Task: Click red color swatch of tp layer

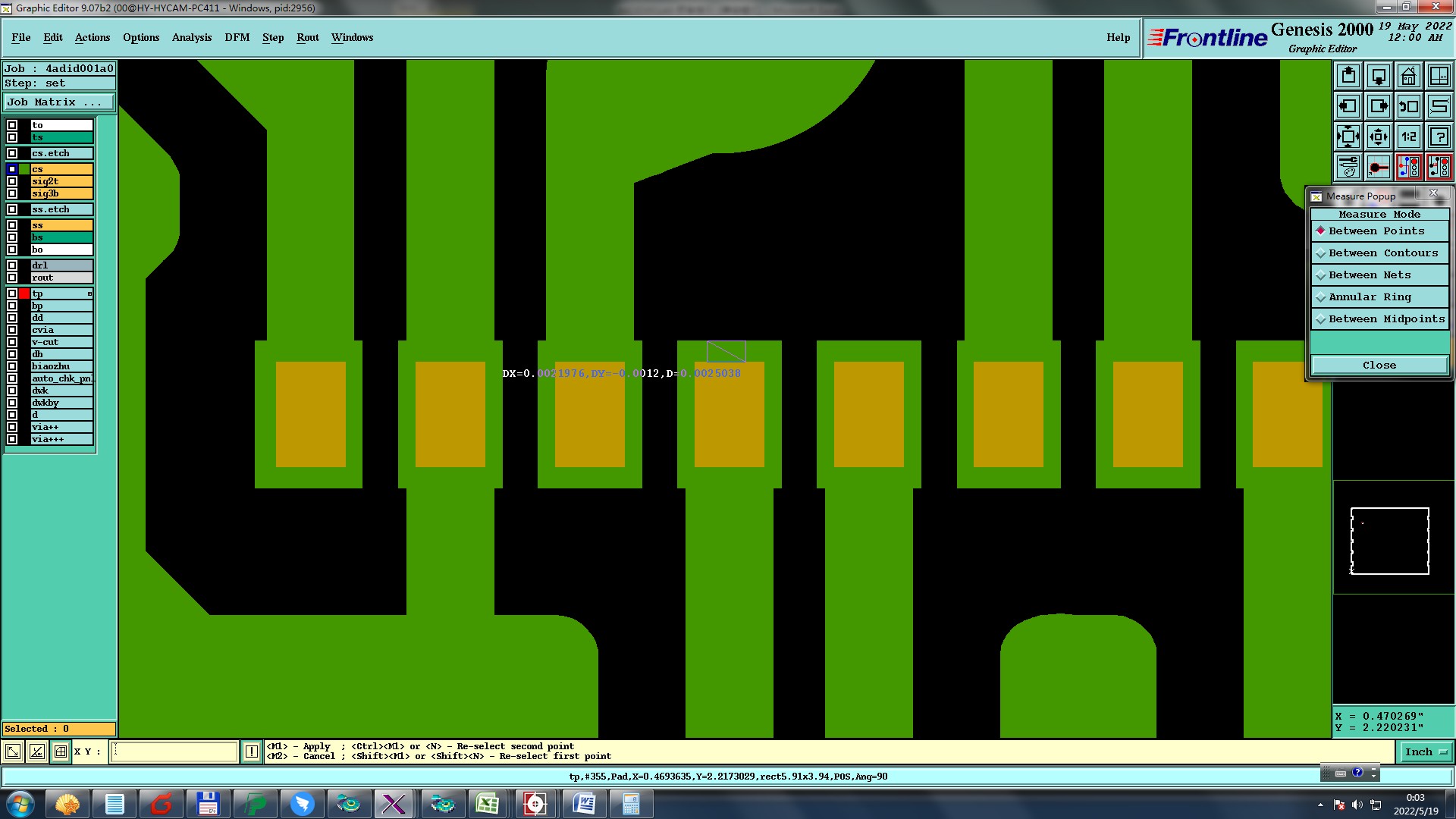Action: click(25, 293)
